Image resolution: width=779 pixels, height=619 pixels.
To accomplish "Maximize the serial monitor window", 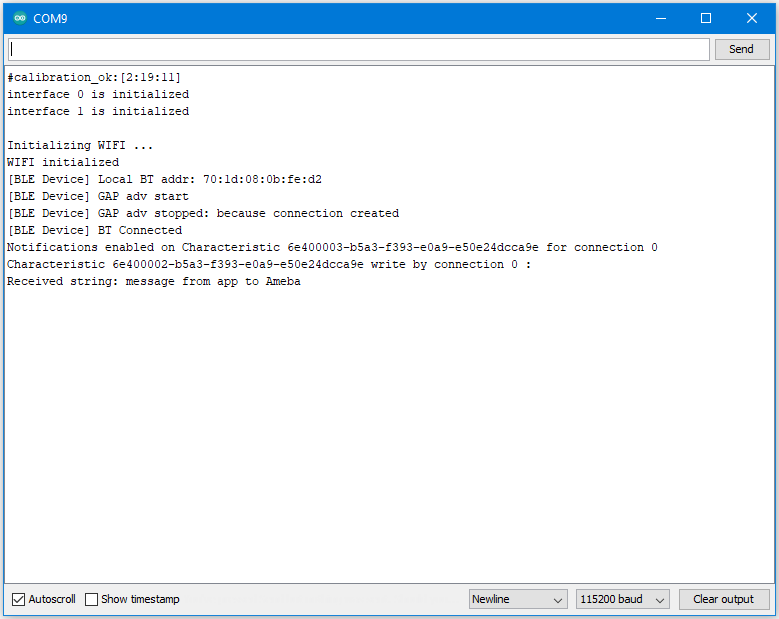I will tap(705, 18).
